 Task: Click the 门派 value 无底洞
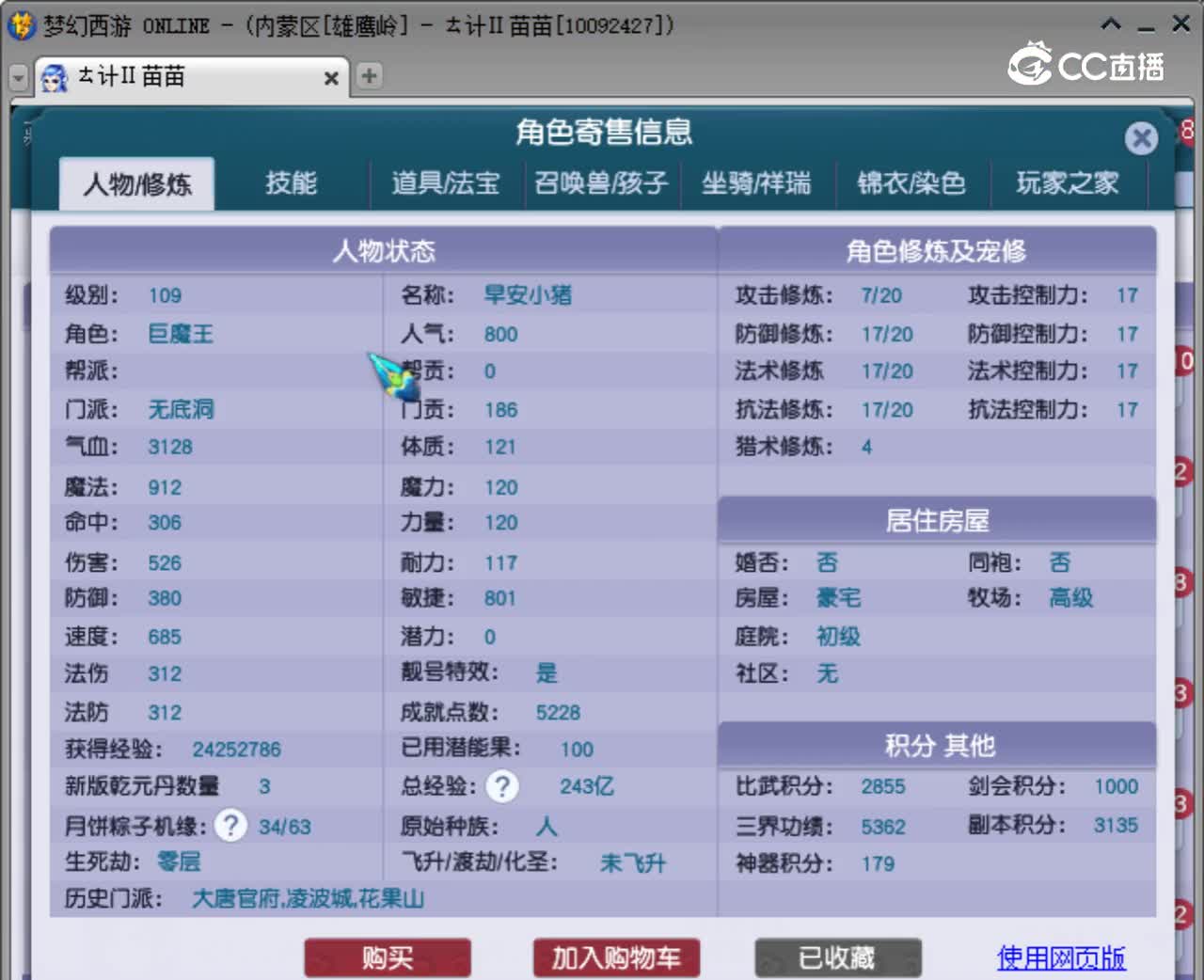click(x=181, y=409)
